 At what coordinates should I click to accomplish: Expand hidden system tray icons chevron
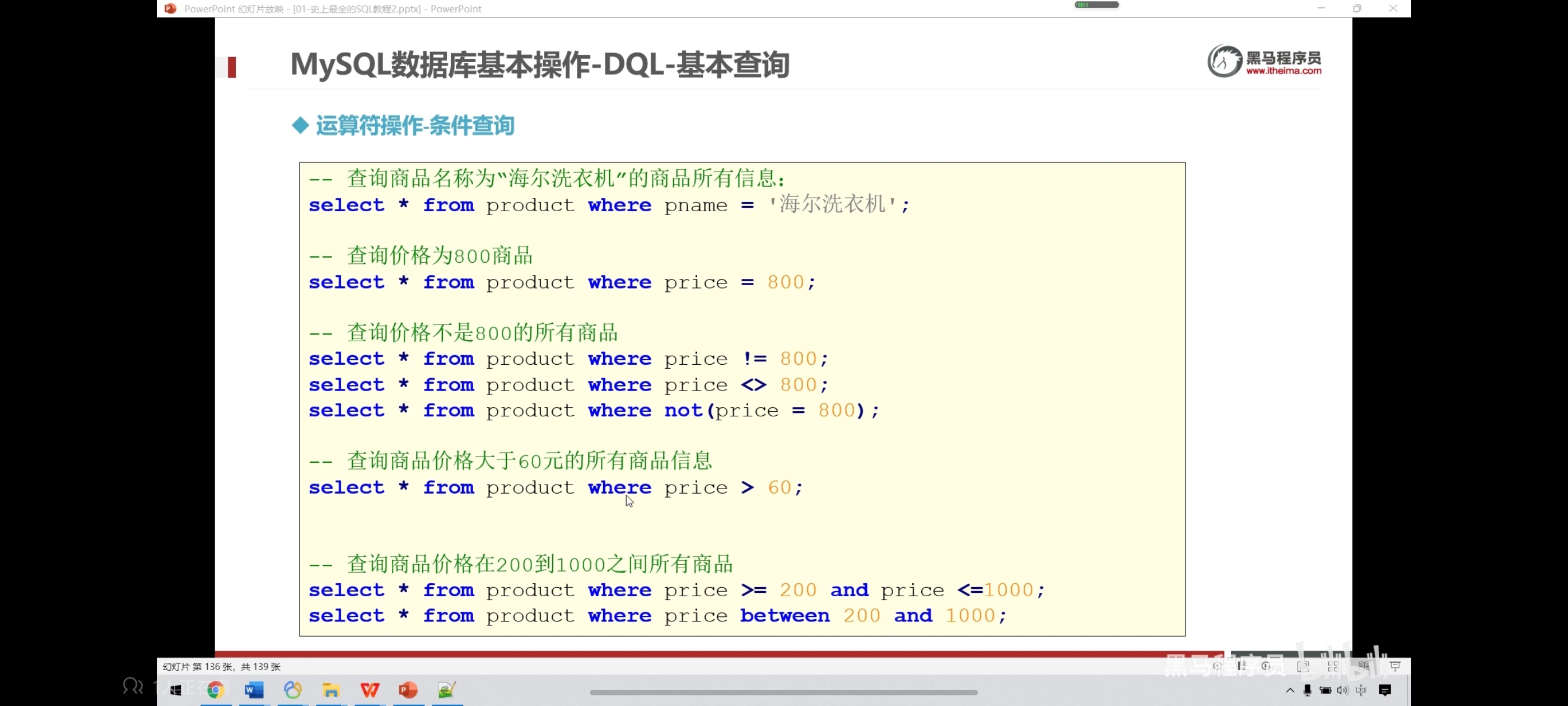(1290, 690)
